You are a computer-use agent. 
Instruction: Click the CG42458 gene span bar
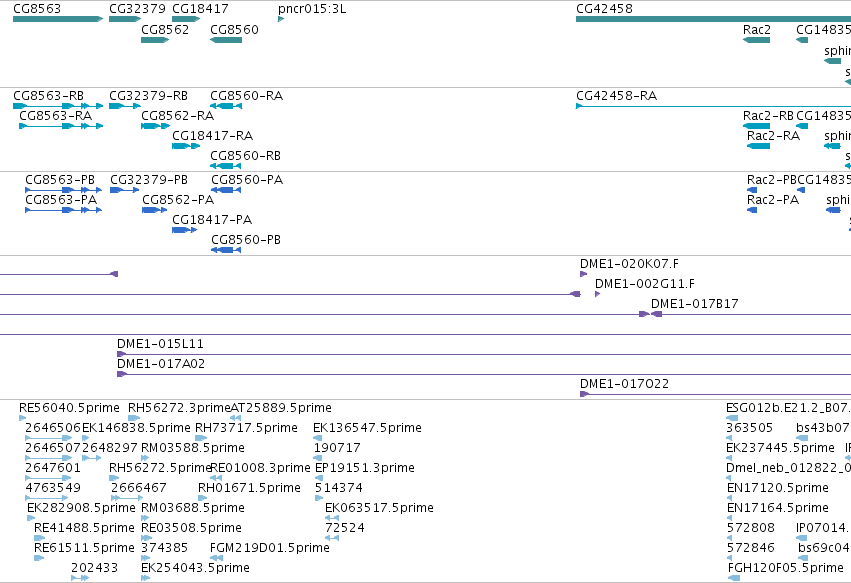(x=713, y=19)
